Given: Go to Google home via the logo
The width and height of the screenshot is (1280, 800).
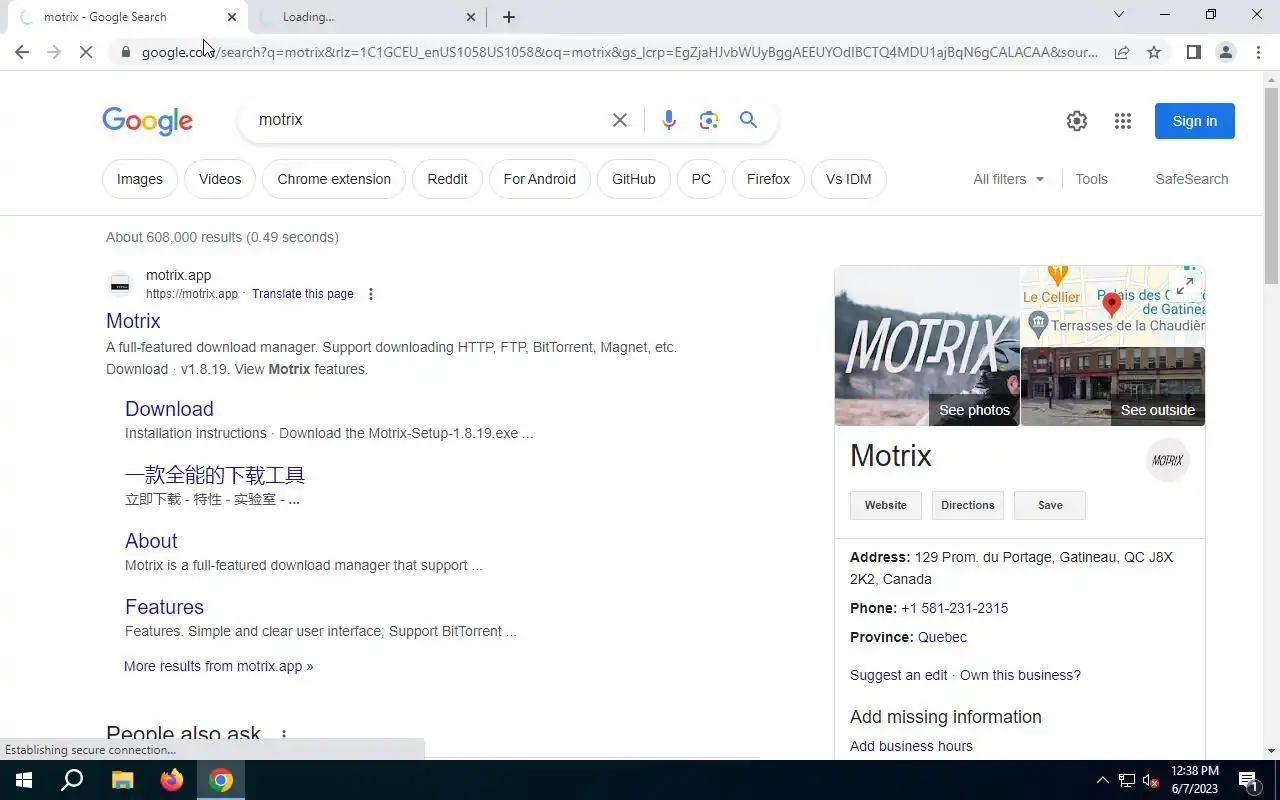Looking at the screenshot, I should [147, 121].
